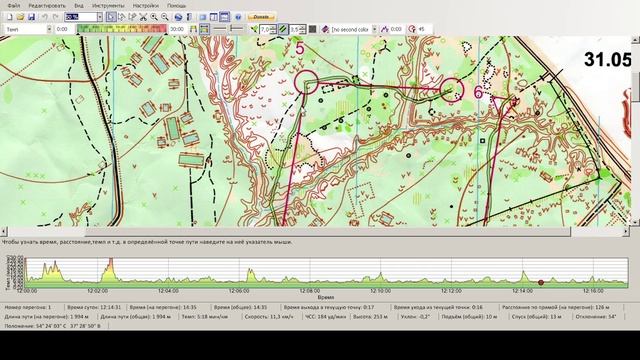Open the Помощь menu
This screenshot has height=360, width=640.
[x=177, y=6]
